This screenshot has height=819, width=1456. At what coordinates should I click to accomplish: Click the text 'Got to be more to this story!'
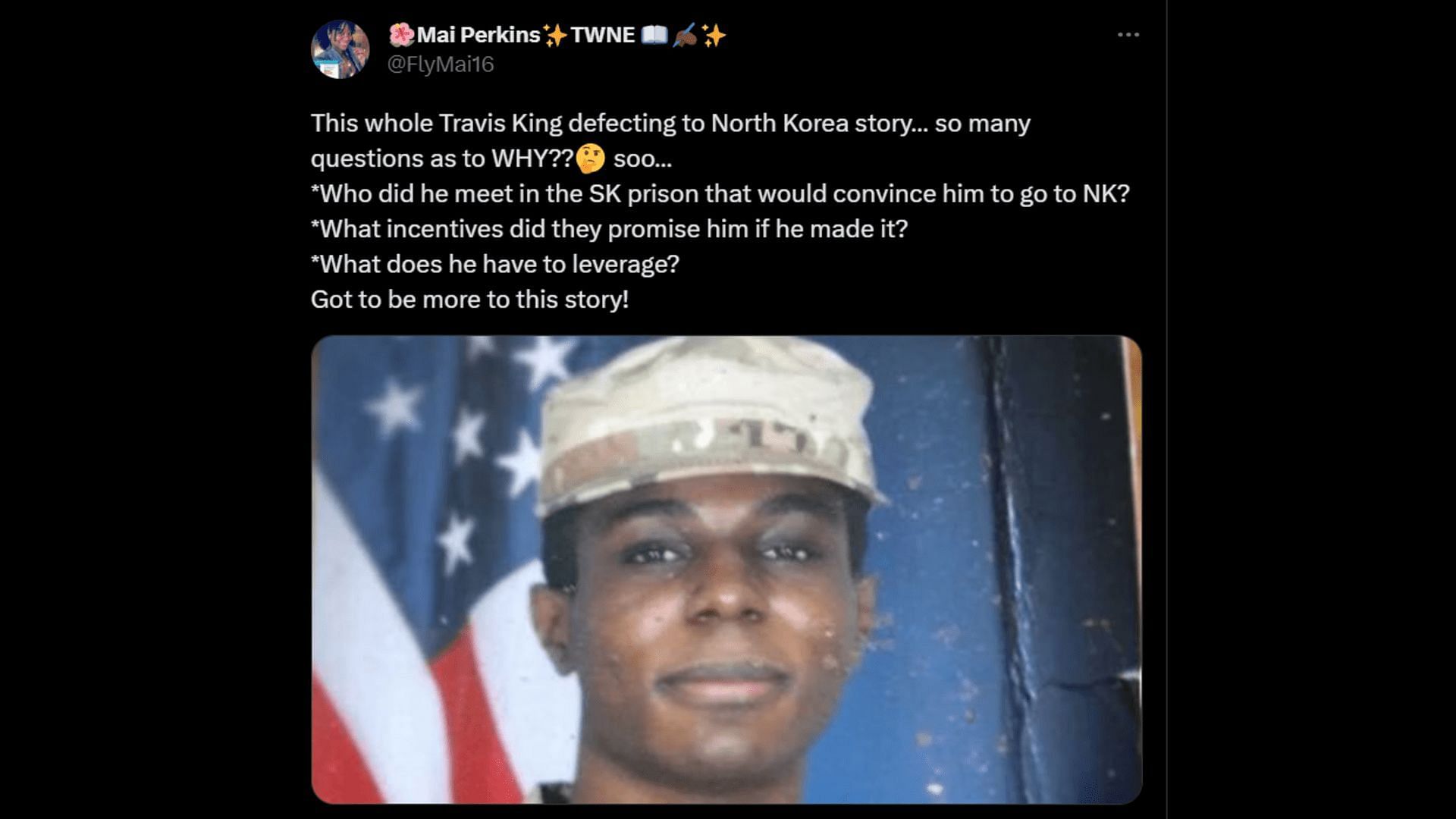point(469,300)
